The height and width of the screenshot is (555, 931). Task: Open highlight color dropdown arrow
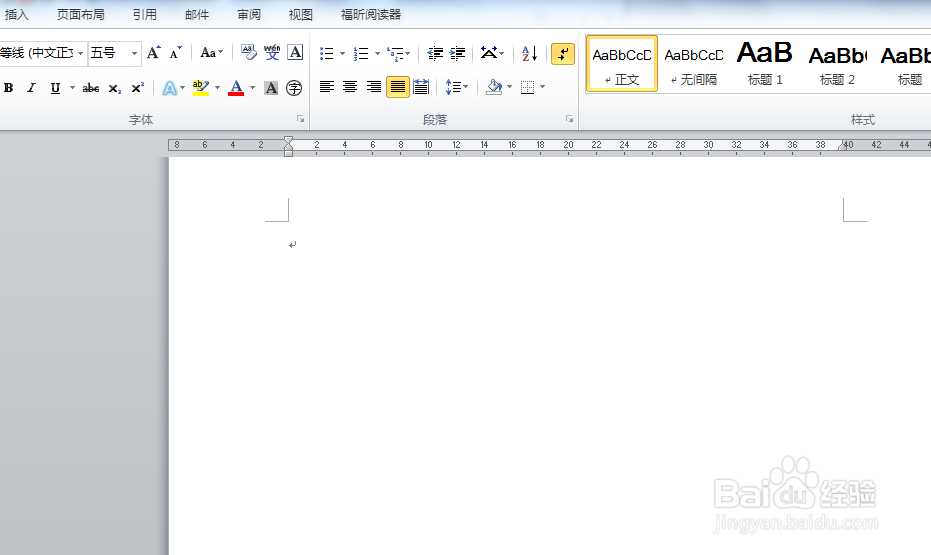click(217, 88)
